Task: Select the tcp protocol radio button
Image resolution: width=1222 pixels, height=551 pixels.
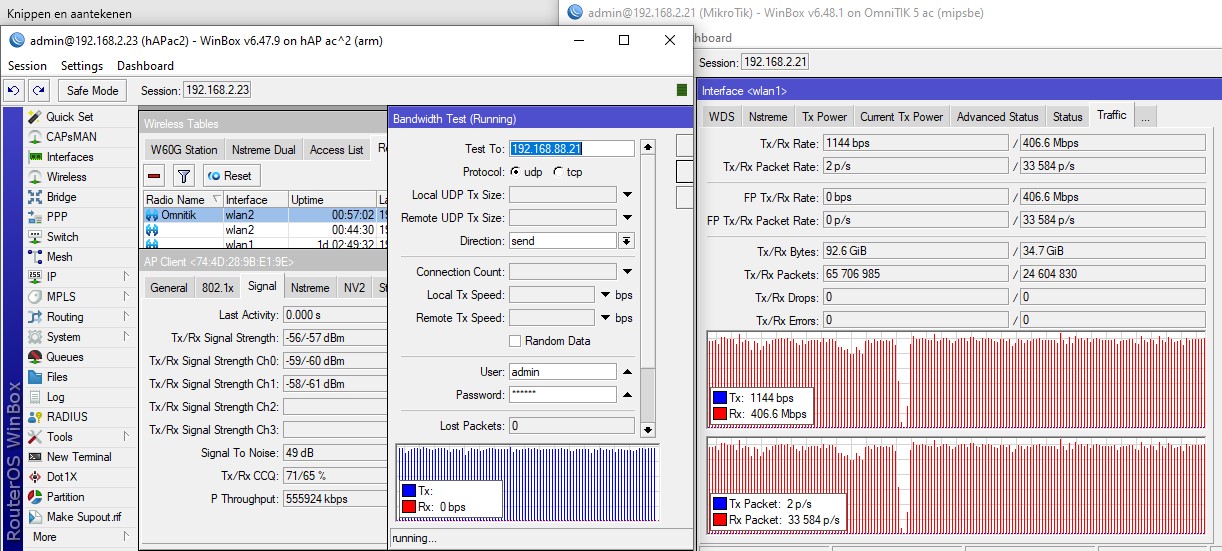Action: click(x=558, y=172)
